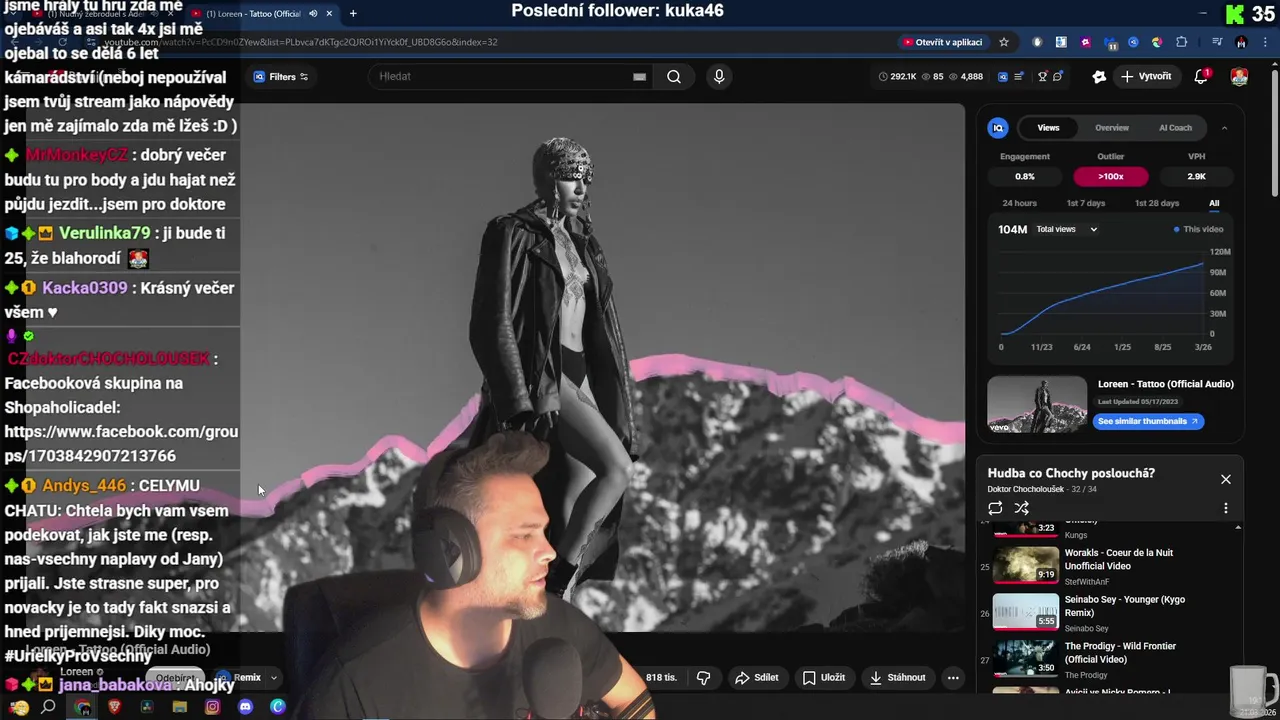The image size is (1280, 720).
Task: Click the Outlier >100x pill
Action: click(1111, 176)
